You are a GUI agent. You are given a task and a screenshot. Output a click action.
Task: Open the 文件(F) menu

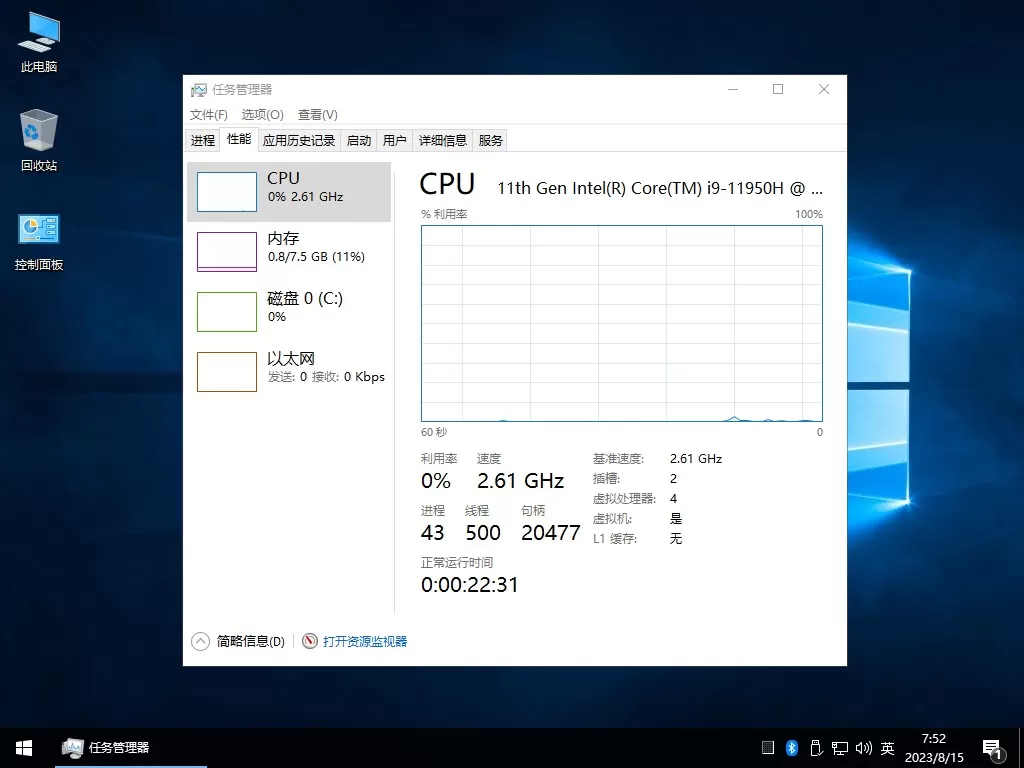tap(207, 114)
